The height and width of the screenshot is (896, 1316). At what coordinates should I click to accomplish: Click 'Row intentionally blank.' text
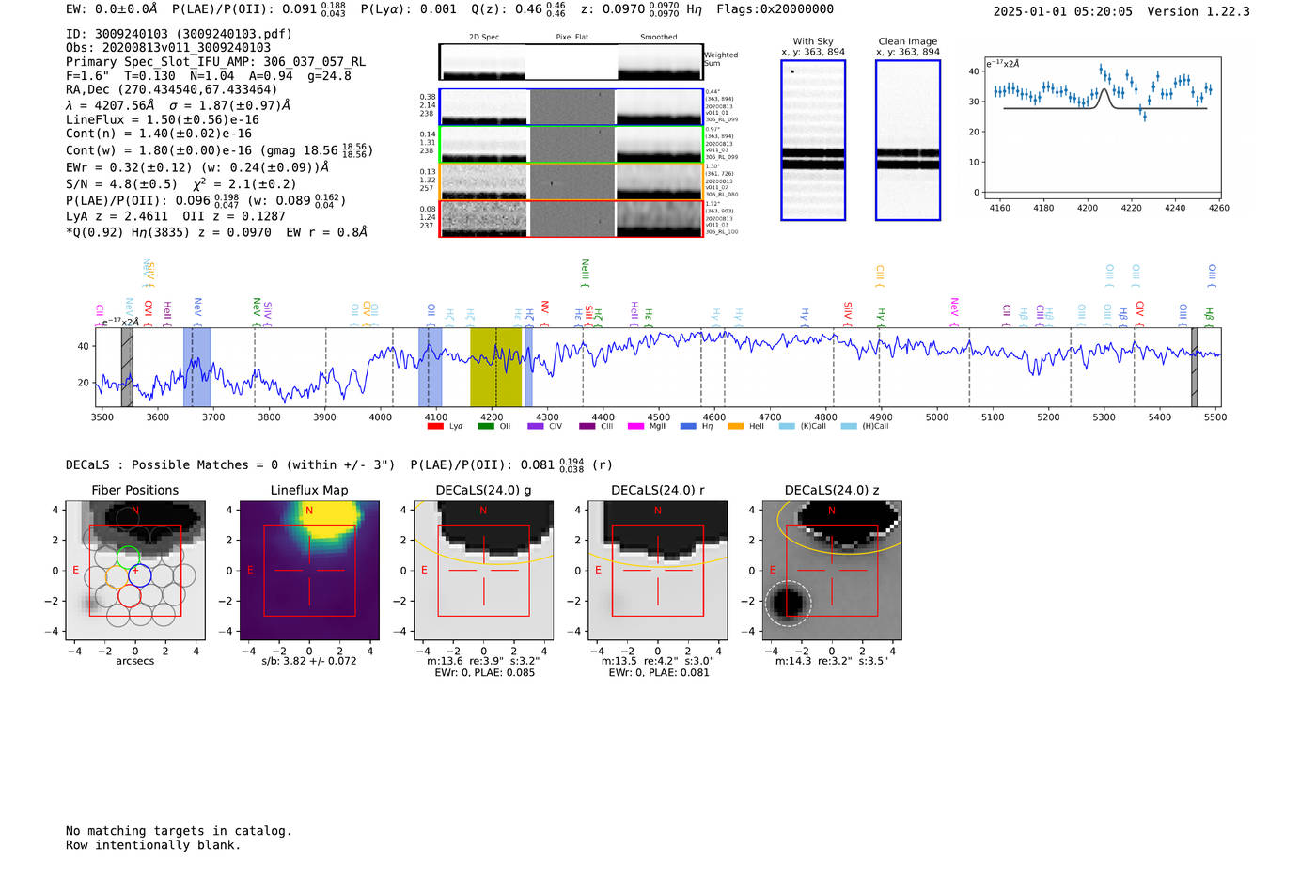click(x=153, y=845)
